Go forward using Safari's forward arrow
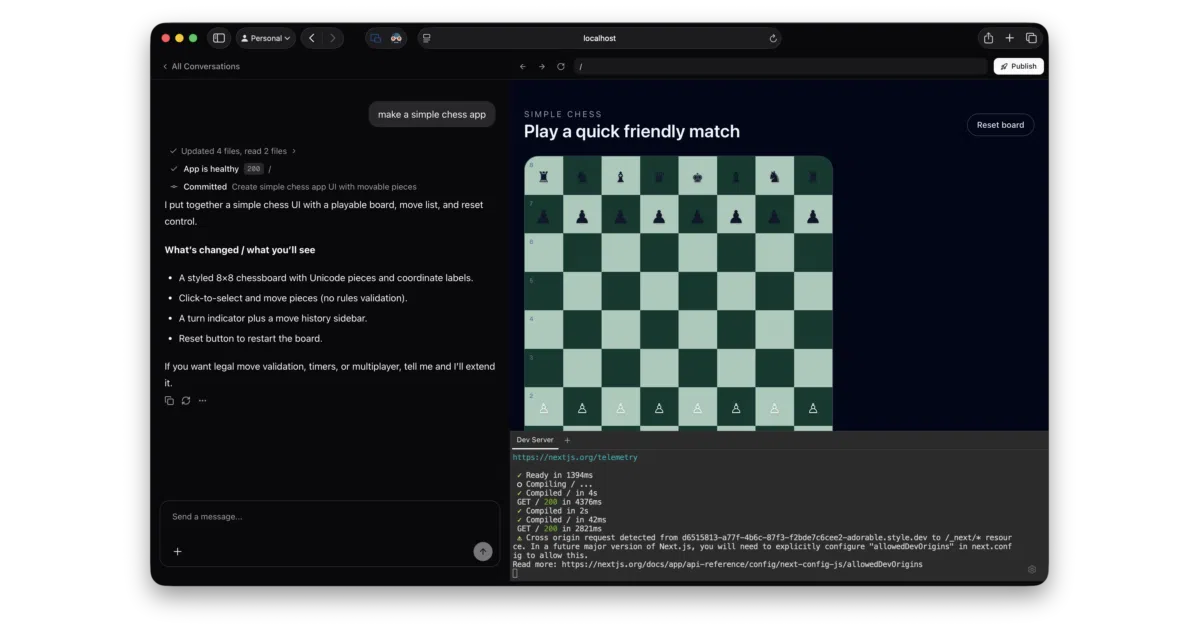This screenshot has height=630, width=1200. point(333,38)
